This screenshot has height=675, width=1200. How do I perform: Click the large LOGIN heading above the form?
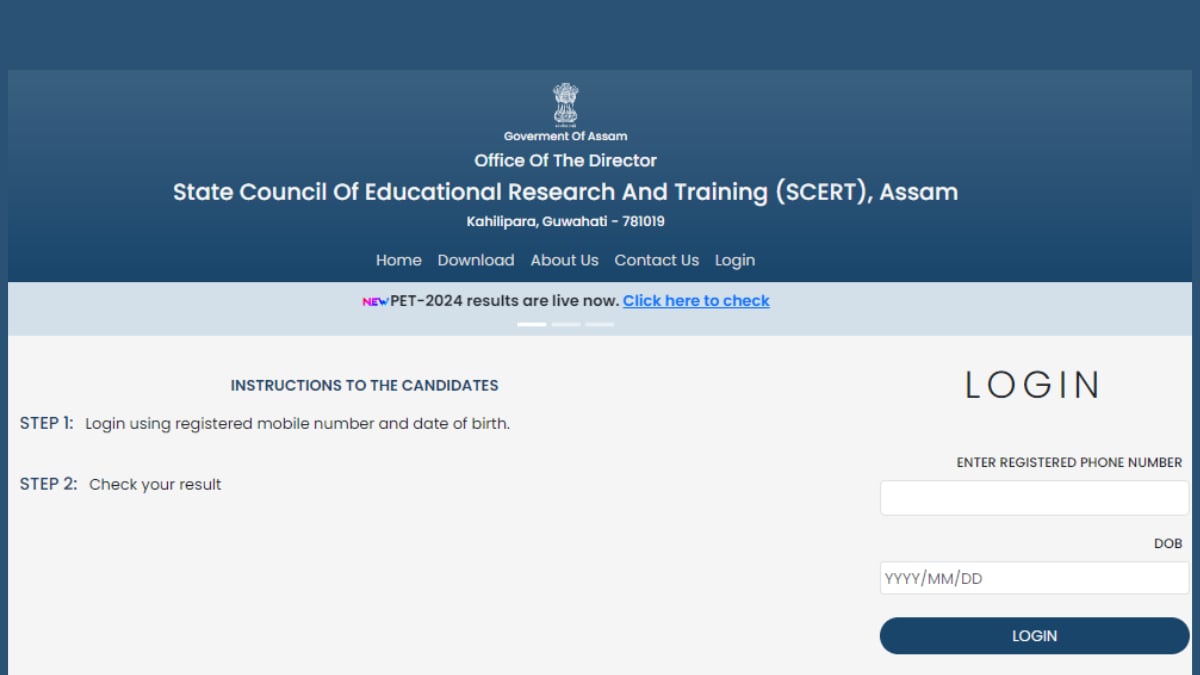[x=1033, y=385]
